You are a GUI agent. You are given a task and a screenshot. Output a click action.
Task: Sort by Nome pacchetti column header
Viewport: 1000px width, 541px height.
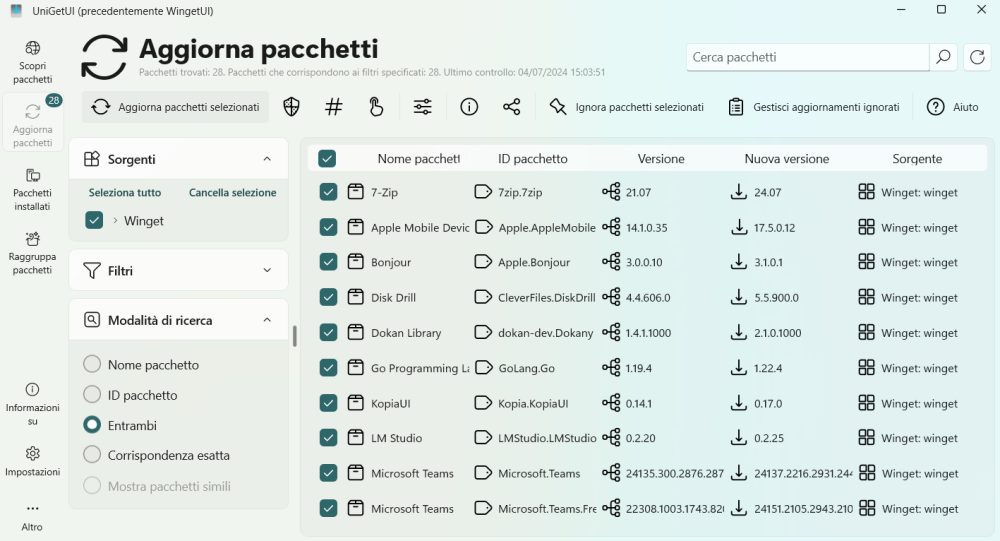click(x=418, y=158)
